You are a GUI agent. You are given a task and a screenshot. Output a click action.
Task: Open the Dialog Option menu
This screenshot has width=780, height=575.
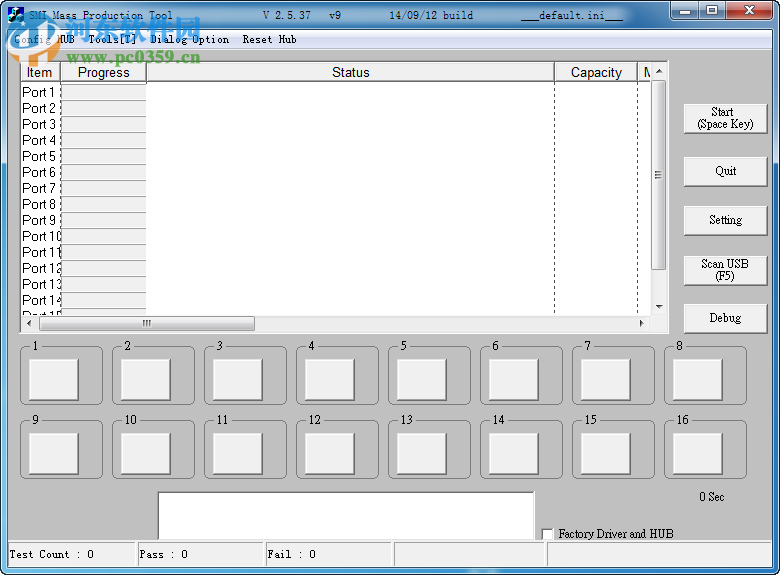[190, 39]
